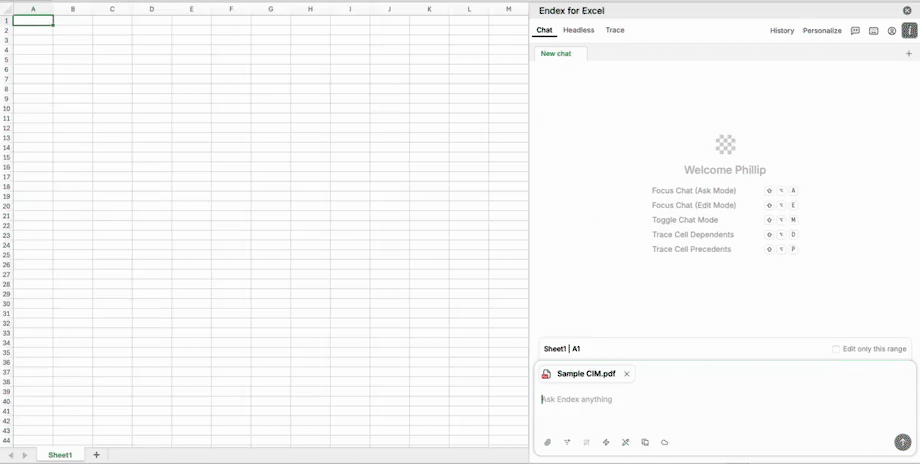Click the filter funnel icon in chat toolbar
Screen dimensions: 920x464
567,442
